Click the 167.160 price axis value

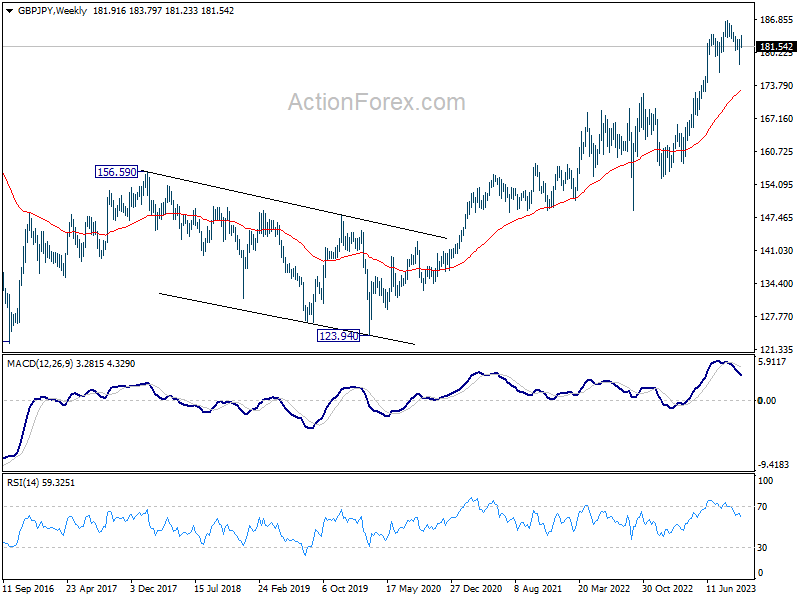776,119
